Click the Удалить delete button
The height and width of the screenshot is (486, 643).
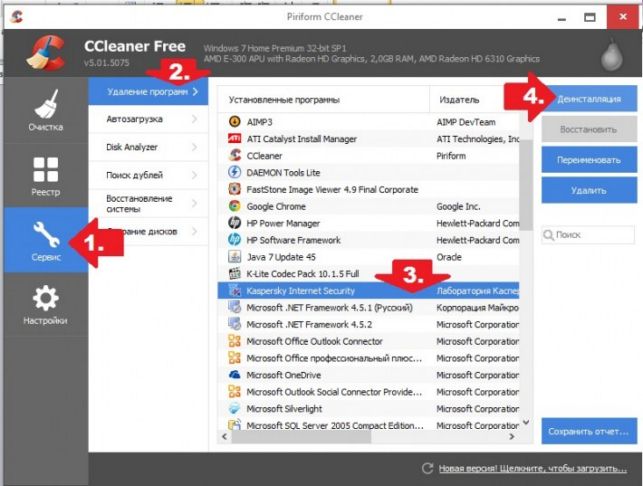click(x=589, y=190)
